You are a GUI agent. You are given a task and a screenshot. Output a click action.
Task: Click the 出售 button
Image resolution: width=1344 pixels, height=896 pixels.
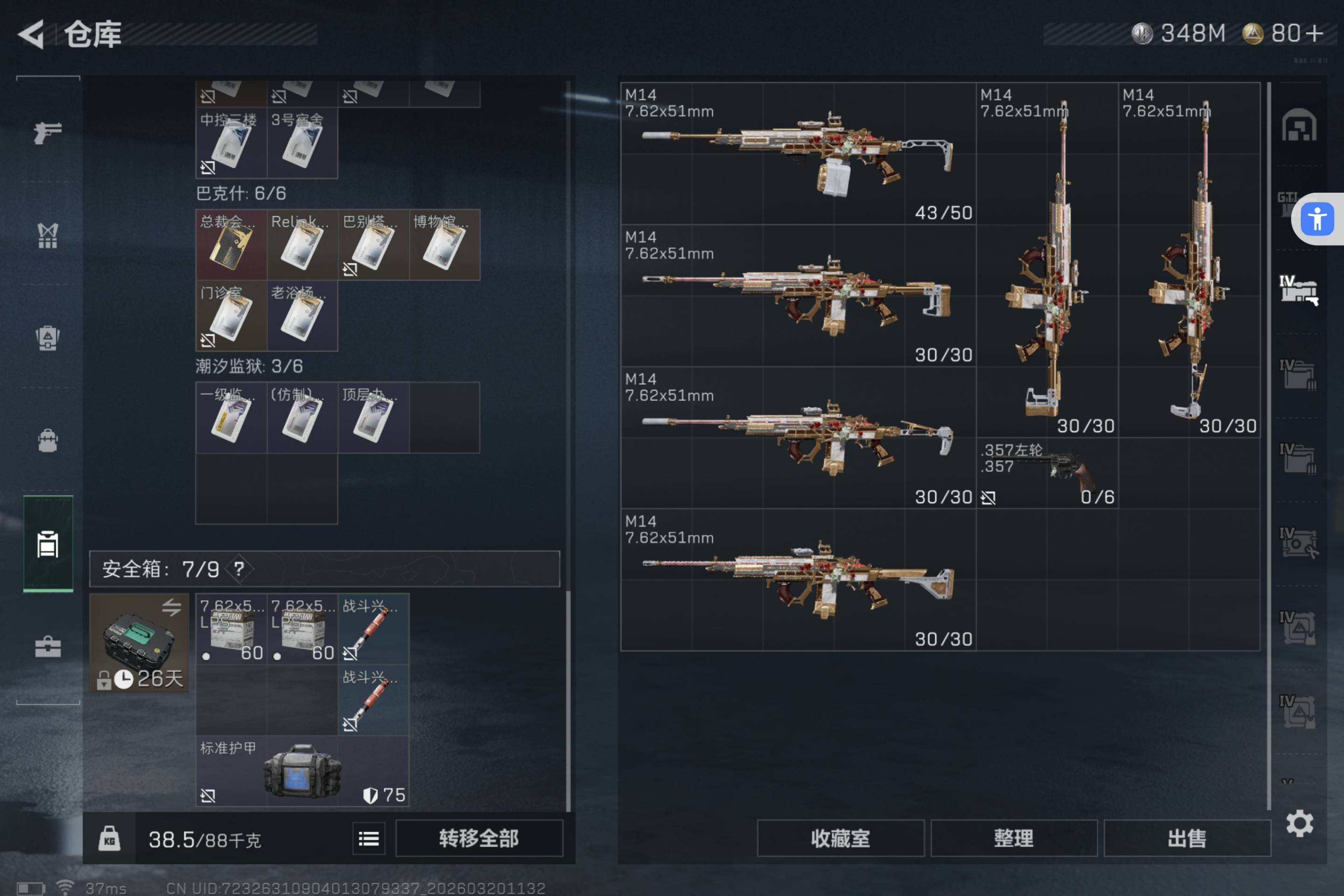coord(1187,838)
